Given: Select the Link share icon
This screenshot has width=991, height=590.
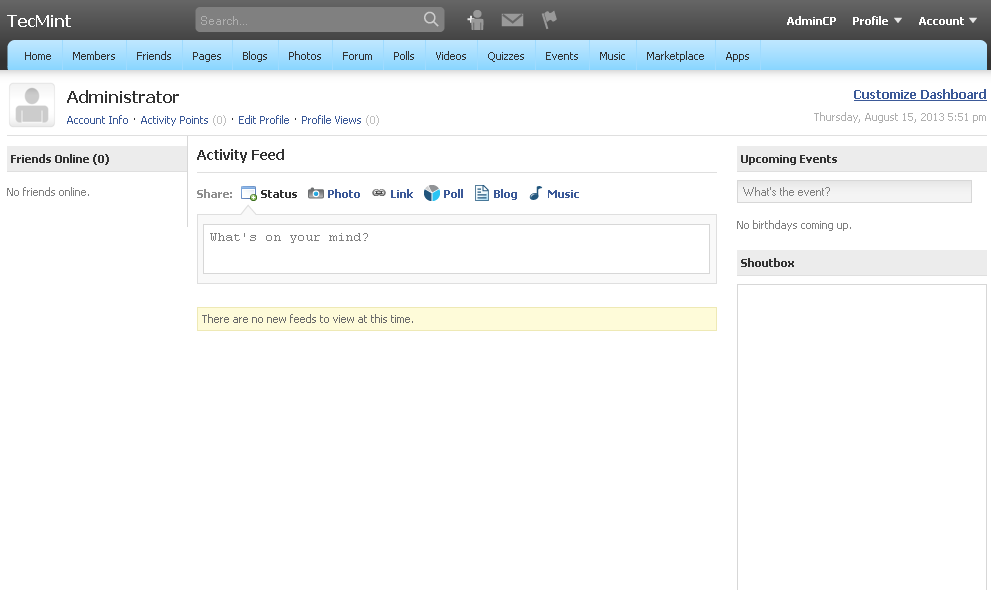Looking at the screenshot, I should click(379, 194).
